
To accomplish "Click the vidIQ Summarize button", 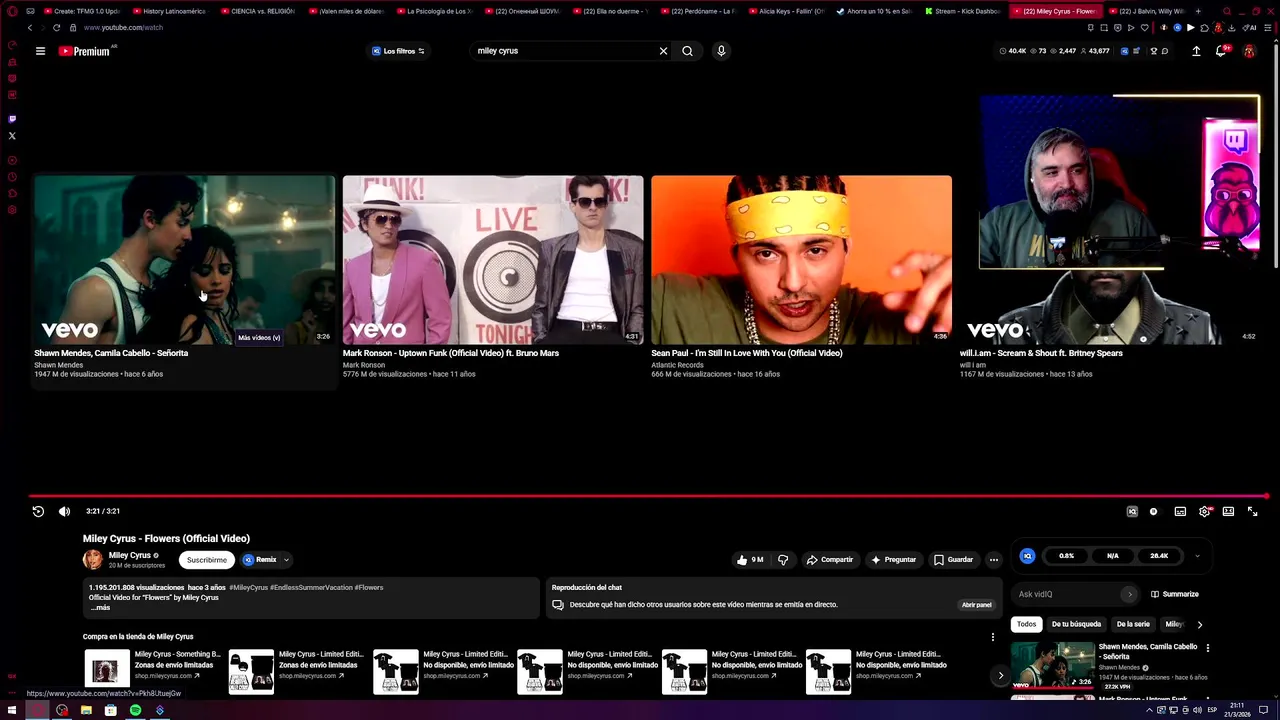I will click(x=1175, y=594).
